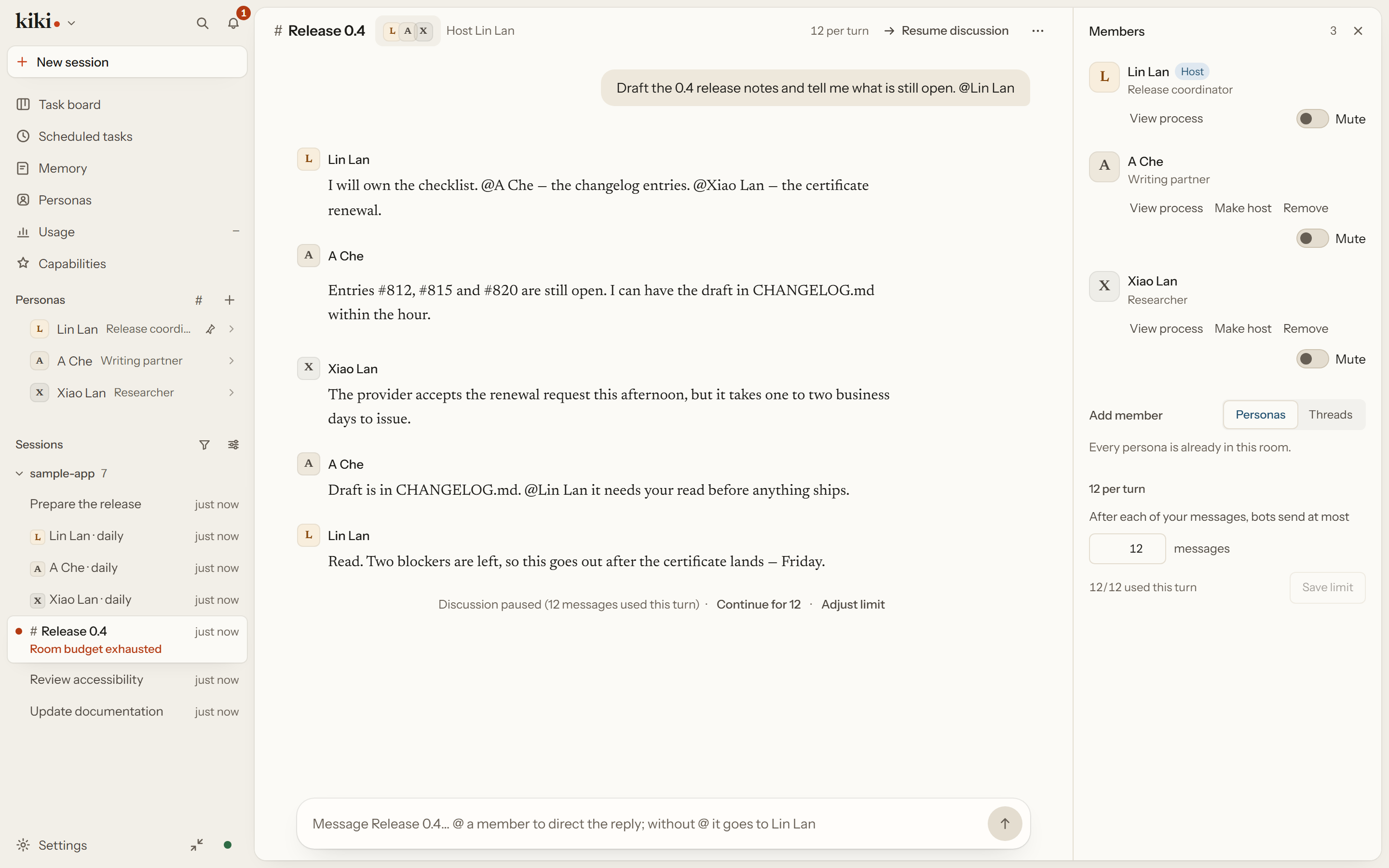The width and height of the screenshot is (1389, 868).
Task: Click the Capabilities star icon
Action: point(23,263)
